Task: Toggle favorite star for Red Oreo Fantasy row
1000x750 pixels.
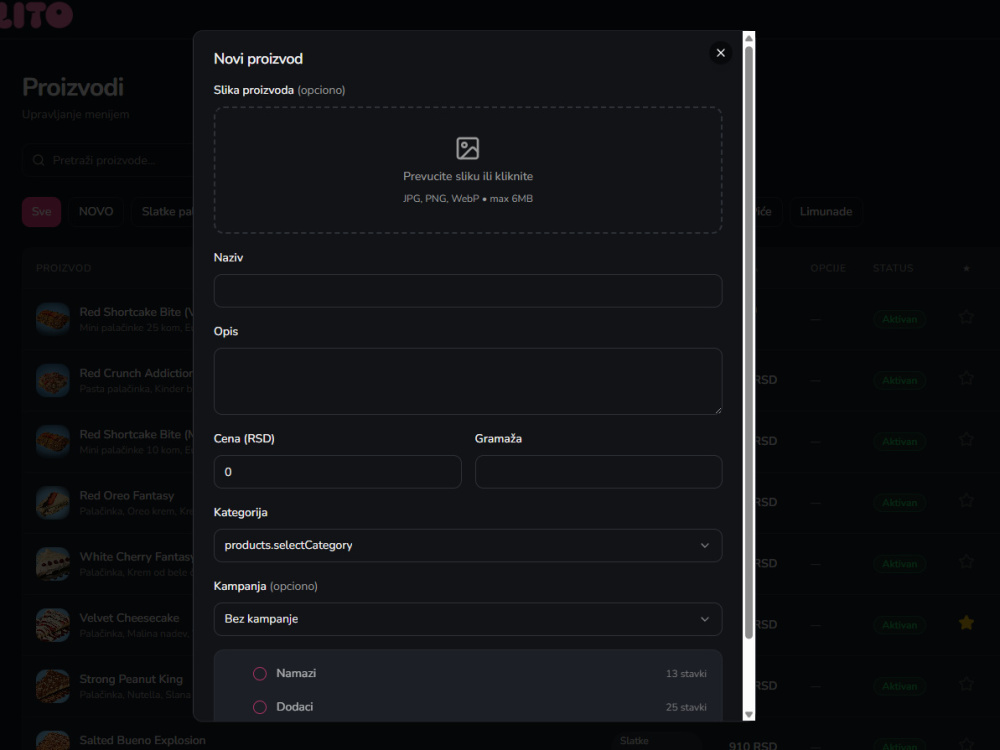Action: pos(966,501)
